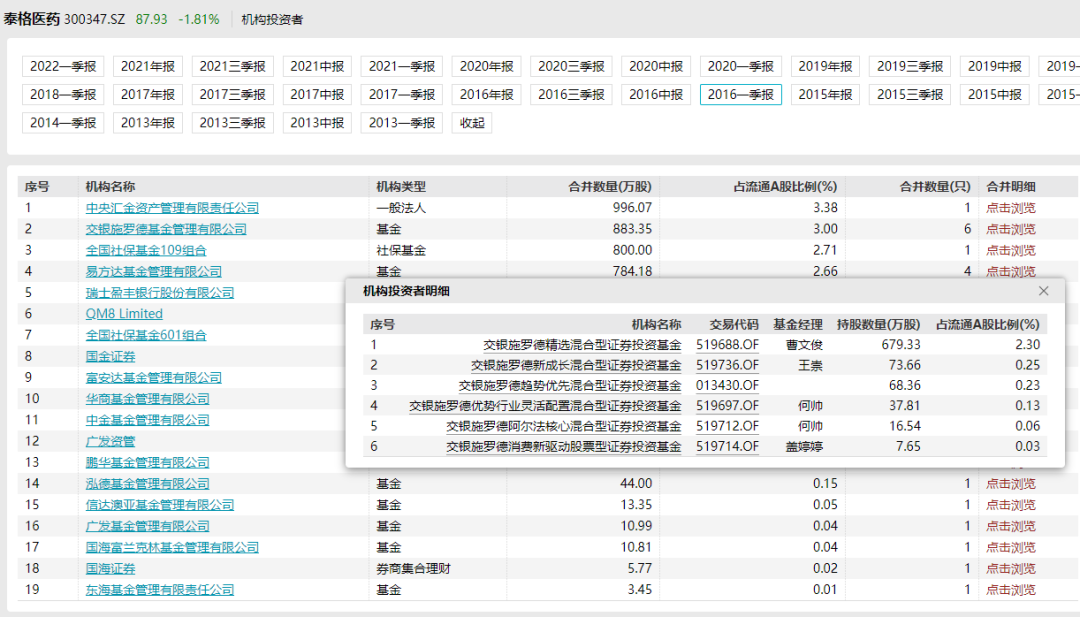Open 交银施罗德消费新驱动股票型证券投资基金 link
The width and height of the screenshot is (1080, 617).
coord(563,446)
